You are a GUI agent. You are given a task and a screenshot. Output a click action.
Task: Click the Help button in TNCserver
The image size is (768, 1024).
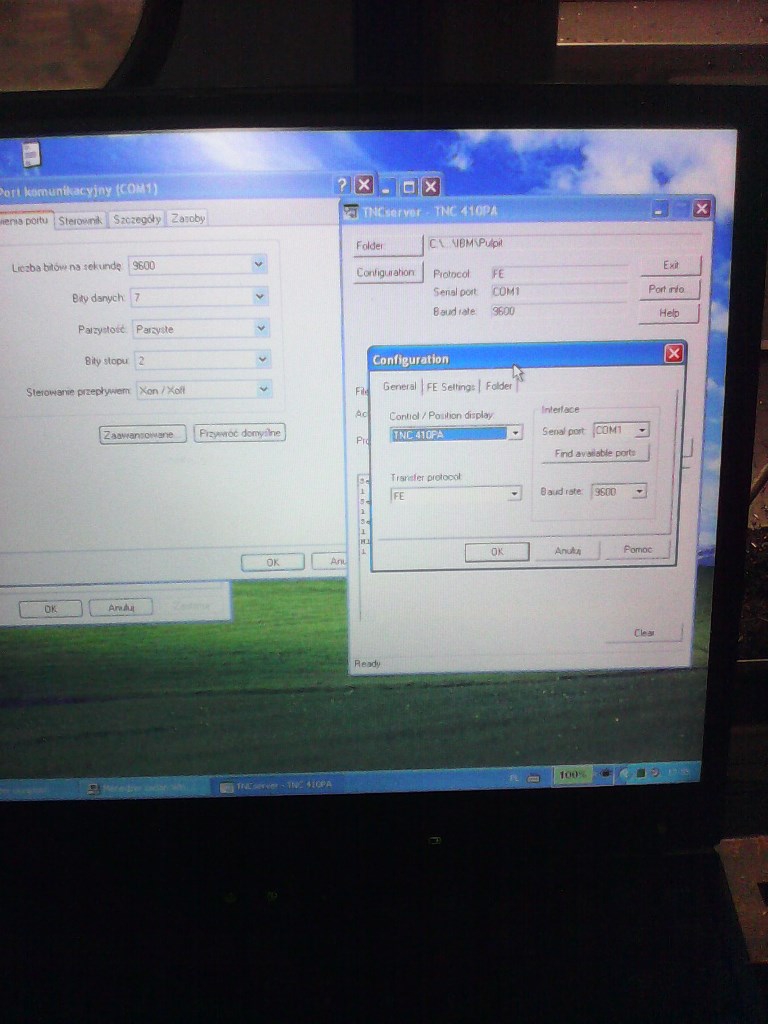tap(669, 312)
